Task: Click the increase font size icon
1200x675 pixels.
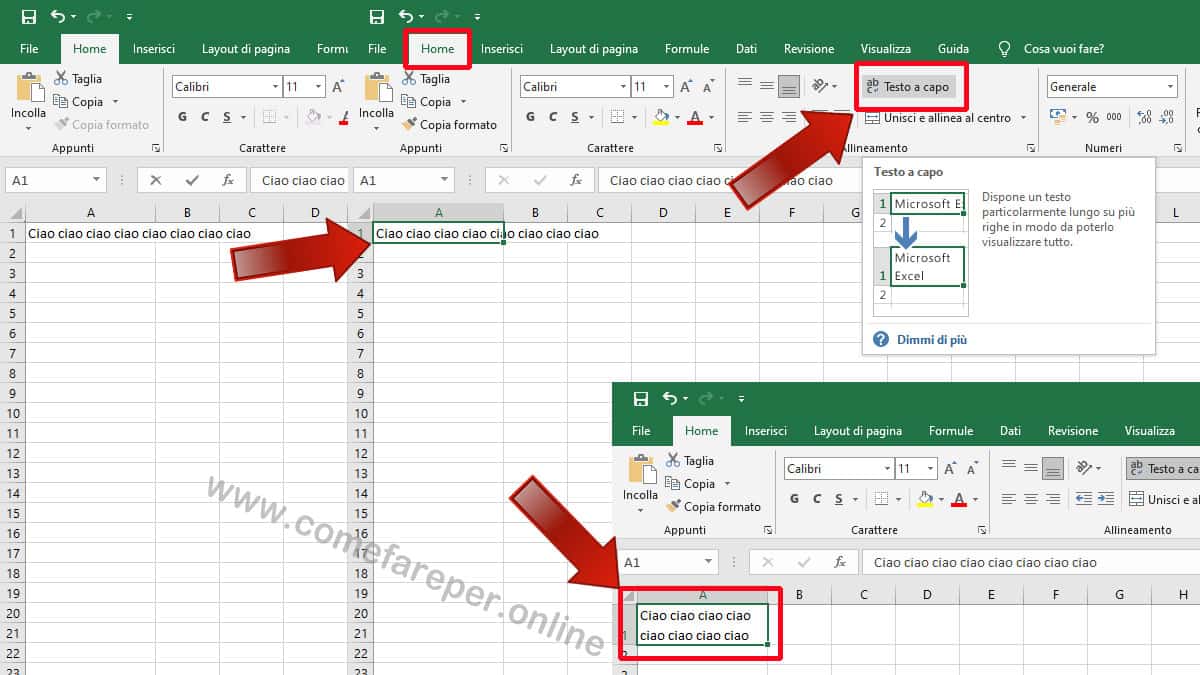Action: (x=685, y=85)
